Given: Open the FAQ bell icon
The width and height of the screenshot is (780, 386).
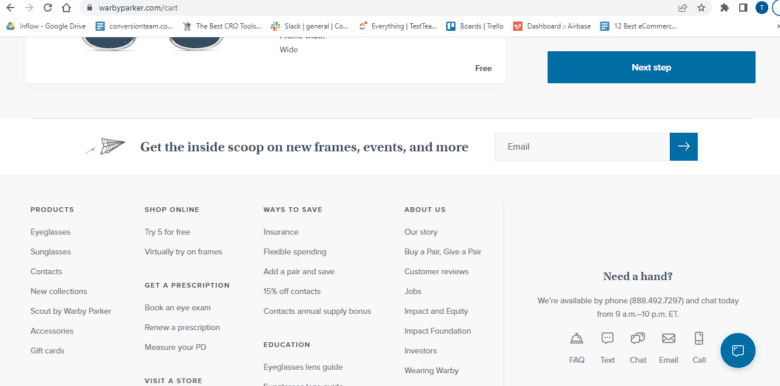Looking at the screenshot, I should pos(577,339).
